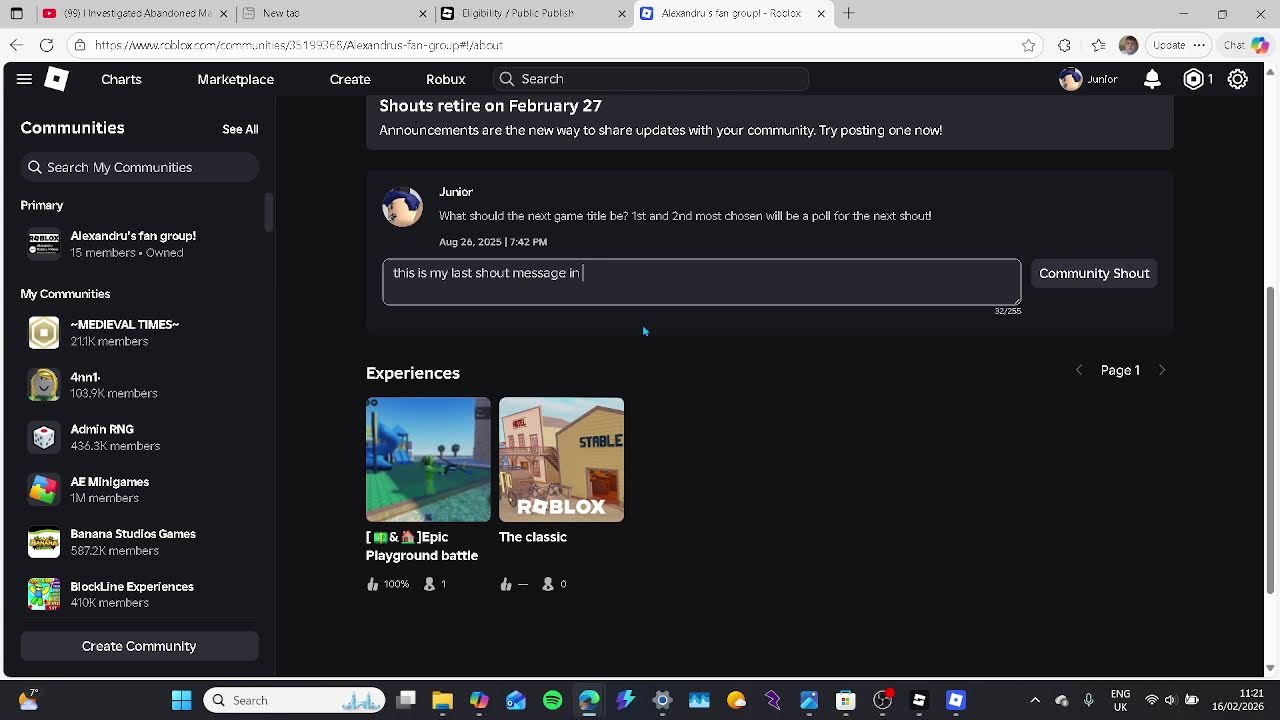Open the browser extensions icon

click(x=1064, y=45)
